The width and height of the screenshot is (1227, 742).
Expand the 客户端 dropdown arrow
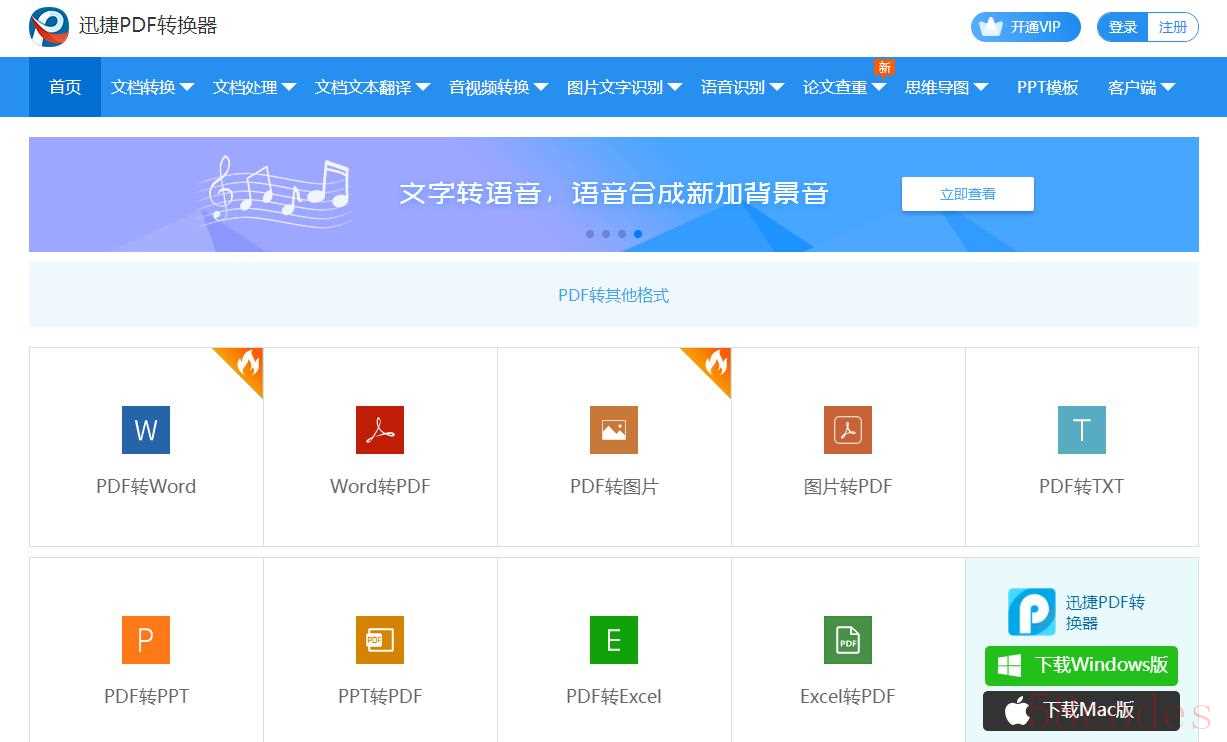pos(1167,87)
